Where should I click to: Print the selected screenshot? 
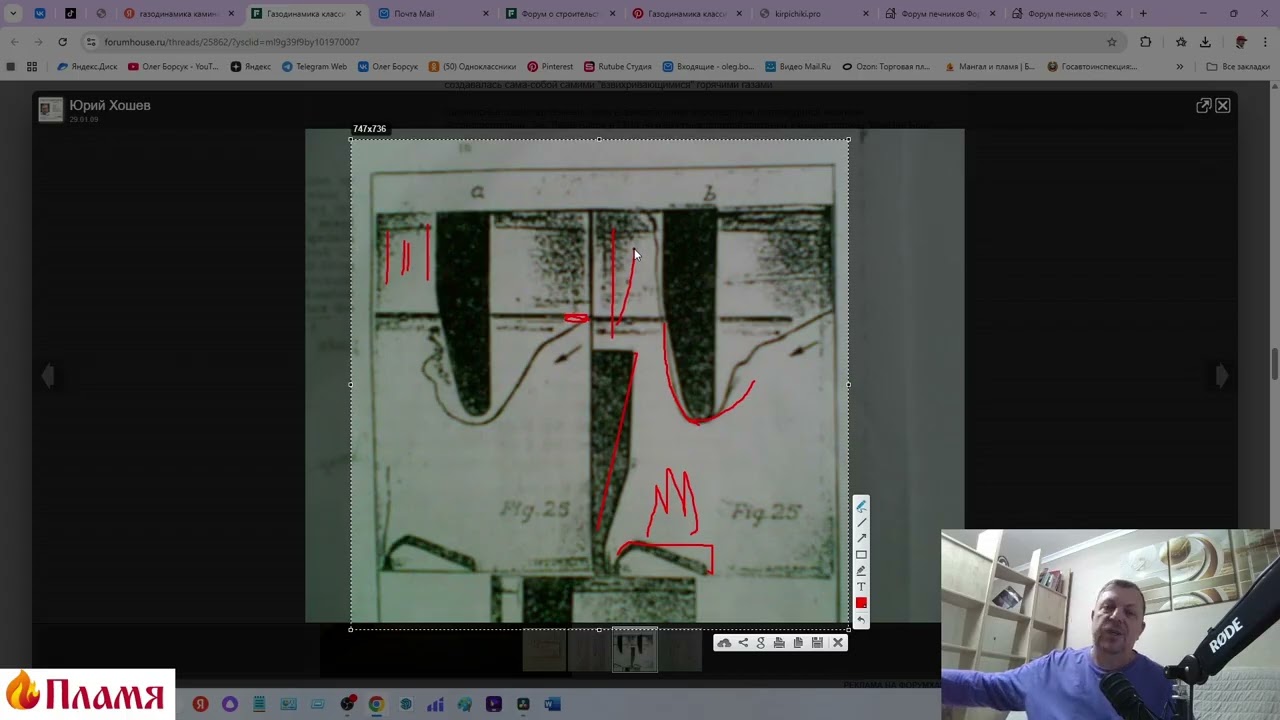coord(779,643)
